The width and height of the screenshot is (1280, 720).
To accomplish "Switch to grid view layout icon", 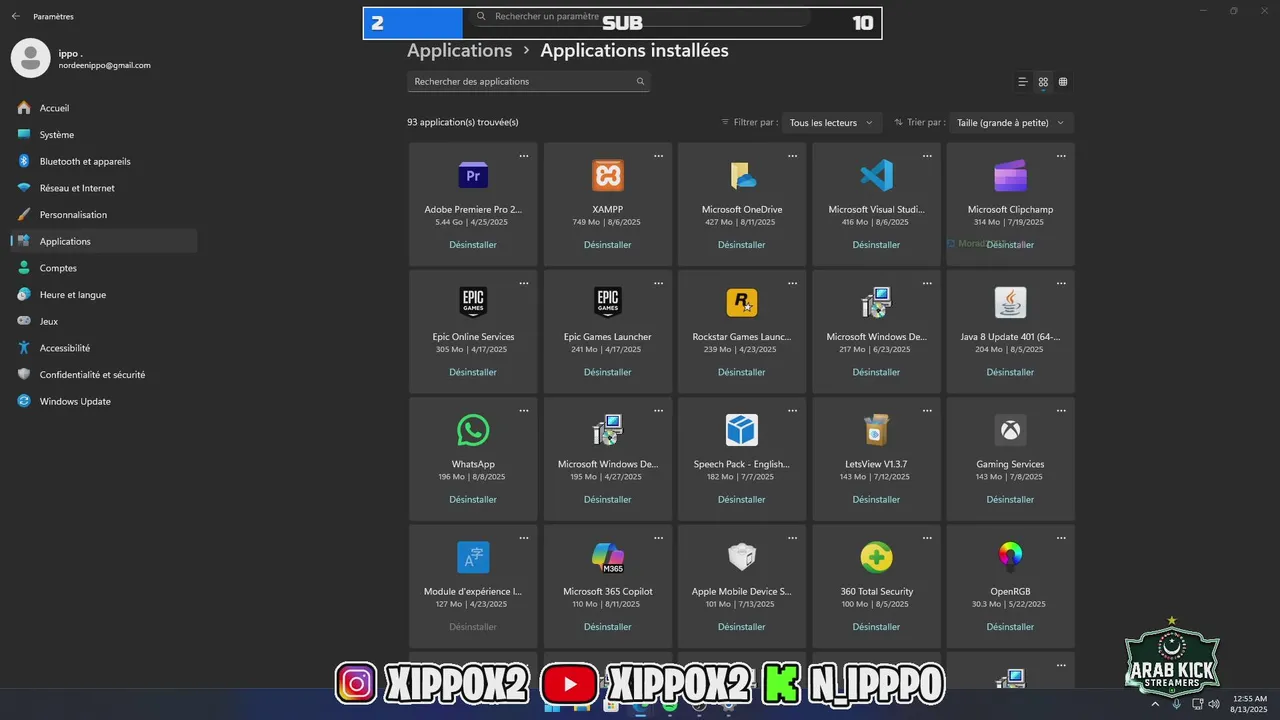I will pos(1043,82).
